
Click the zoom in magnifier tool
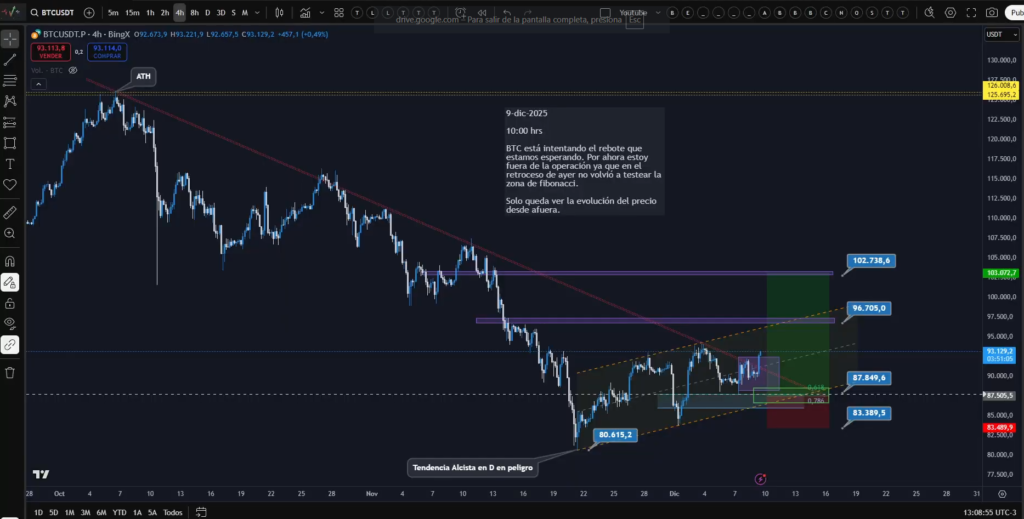[x=10, y=235]
